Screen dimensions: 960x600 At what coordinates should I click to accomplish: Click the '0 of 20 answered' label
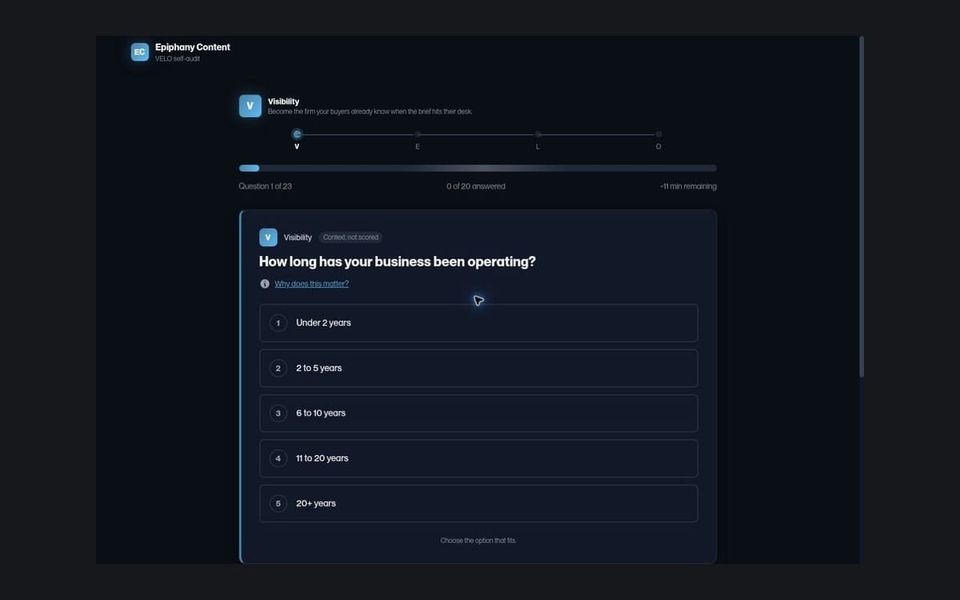[x=476, y=186]
